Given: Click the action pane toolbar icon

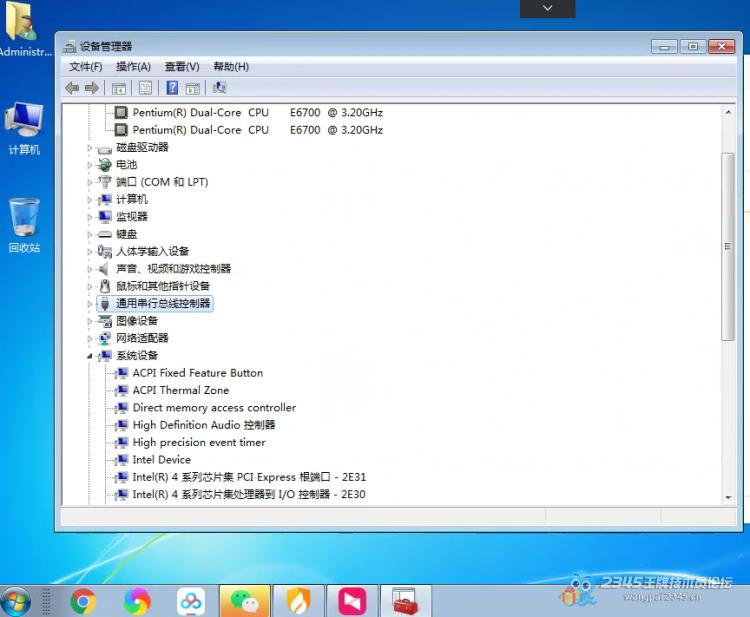Looking at the screenshot, I should 193,88.
